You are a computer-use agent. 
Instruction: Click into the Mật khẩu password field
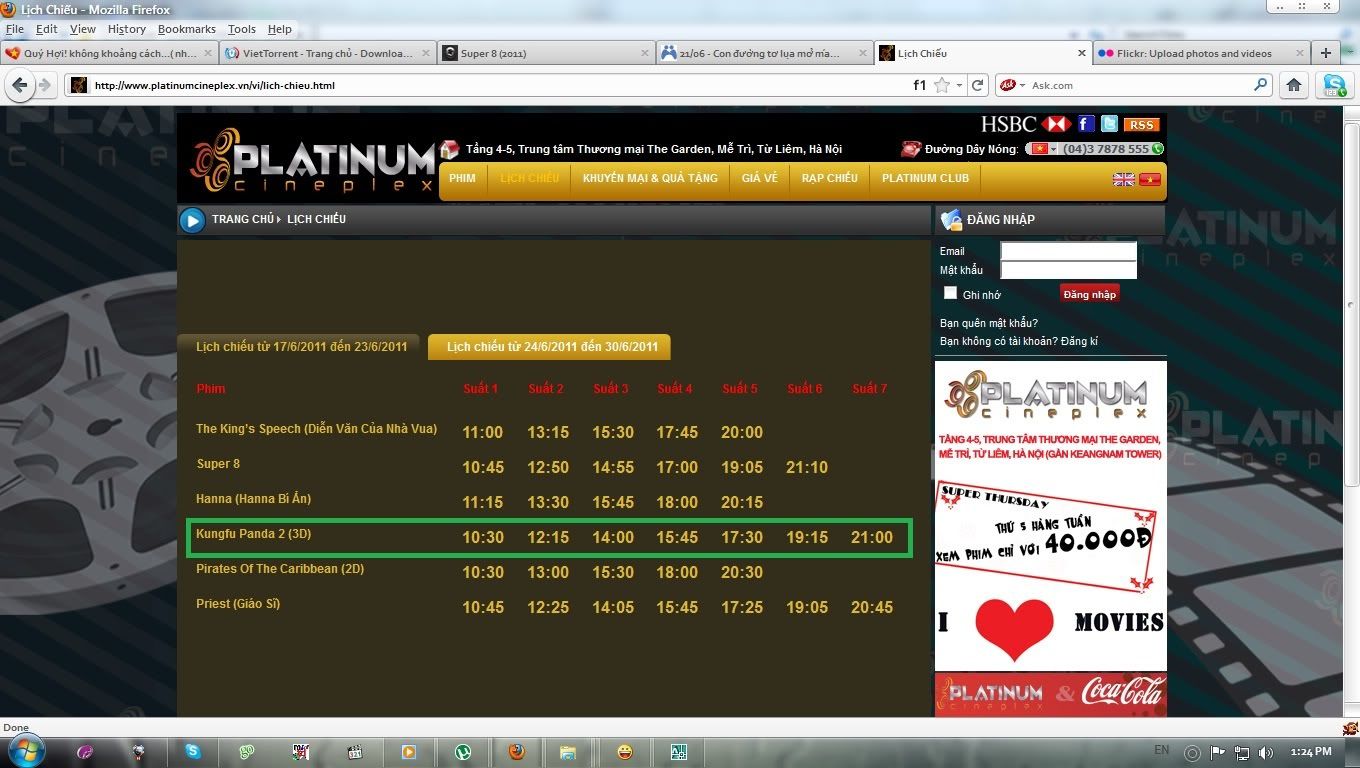pos(1068,270)
